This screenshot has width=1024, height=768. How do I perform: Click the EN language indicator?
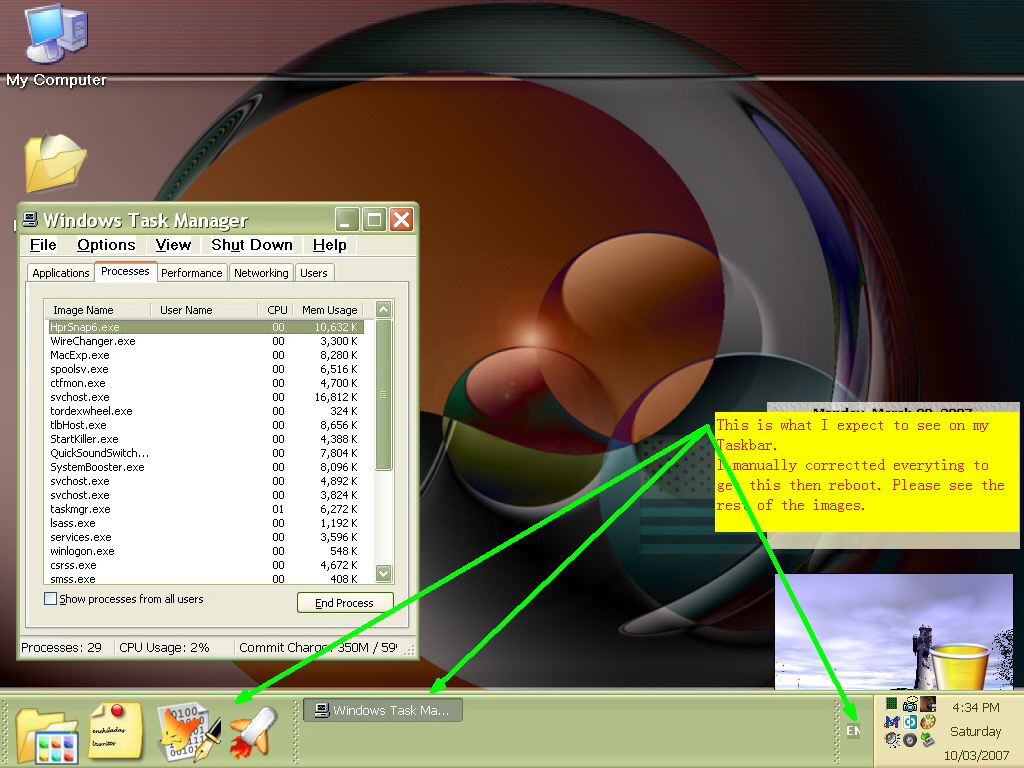pyautogui.click(x=852, y=731)
